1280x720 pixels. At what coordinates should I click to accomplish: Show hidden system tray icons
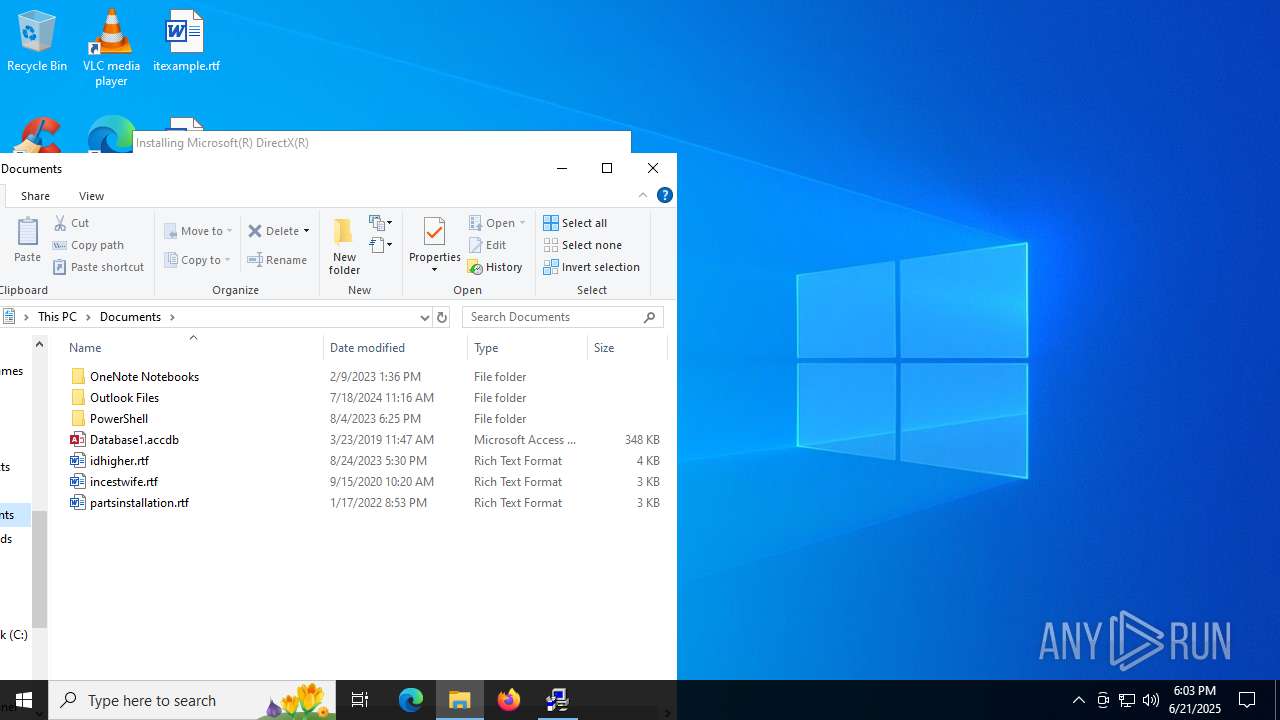tap(1079, 700)
